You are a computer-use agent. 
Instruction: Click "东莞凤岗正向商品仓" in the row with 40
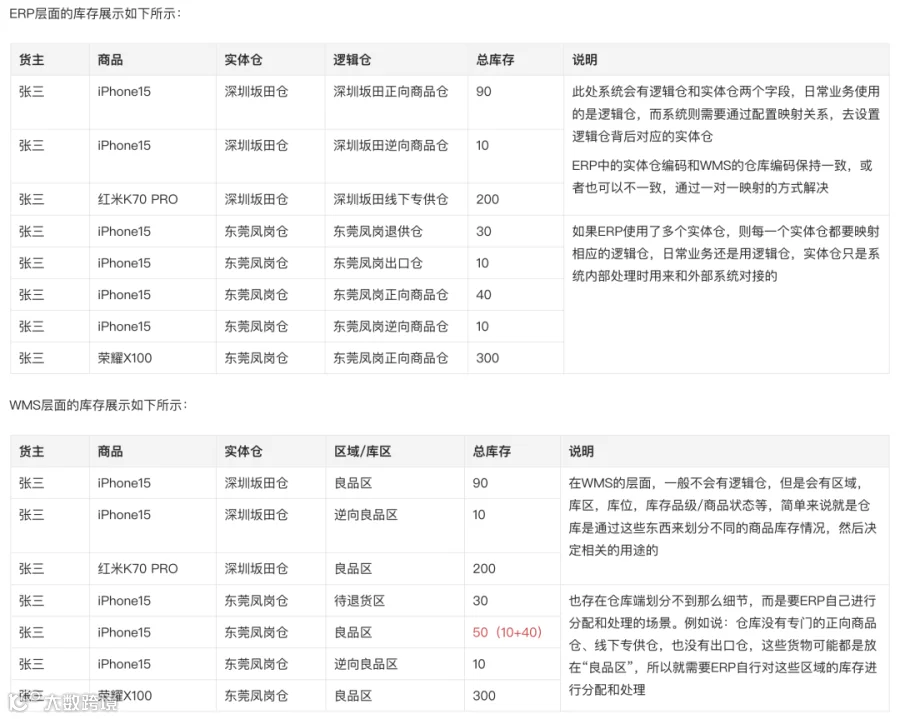[390, 295]
